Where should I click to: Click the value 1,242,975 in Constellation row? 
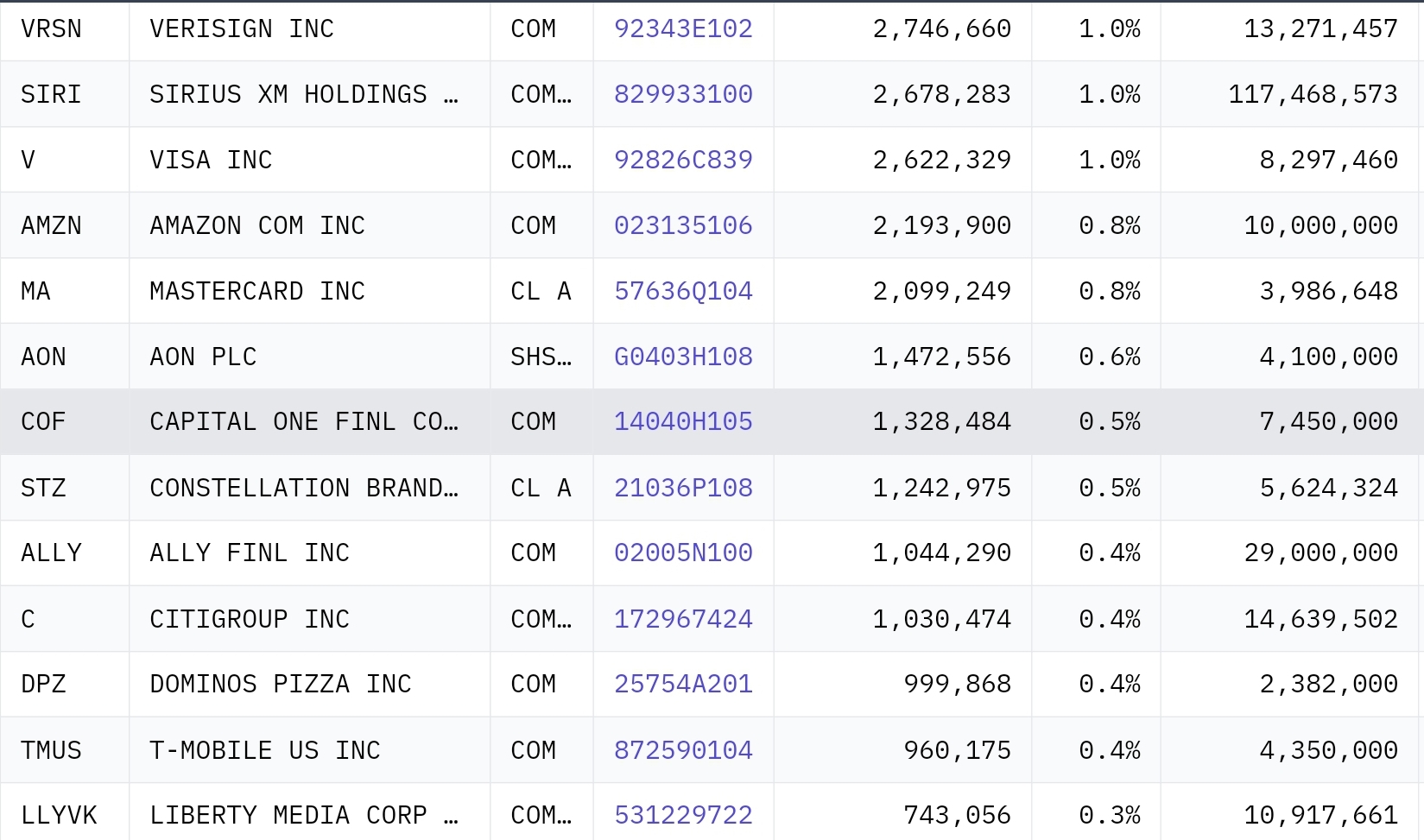[x=941, y=488]
